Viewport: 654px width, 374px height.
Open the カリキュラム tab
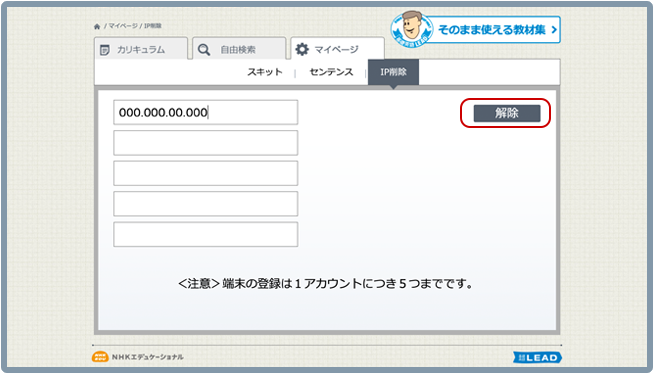tap(141, 49)
